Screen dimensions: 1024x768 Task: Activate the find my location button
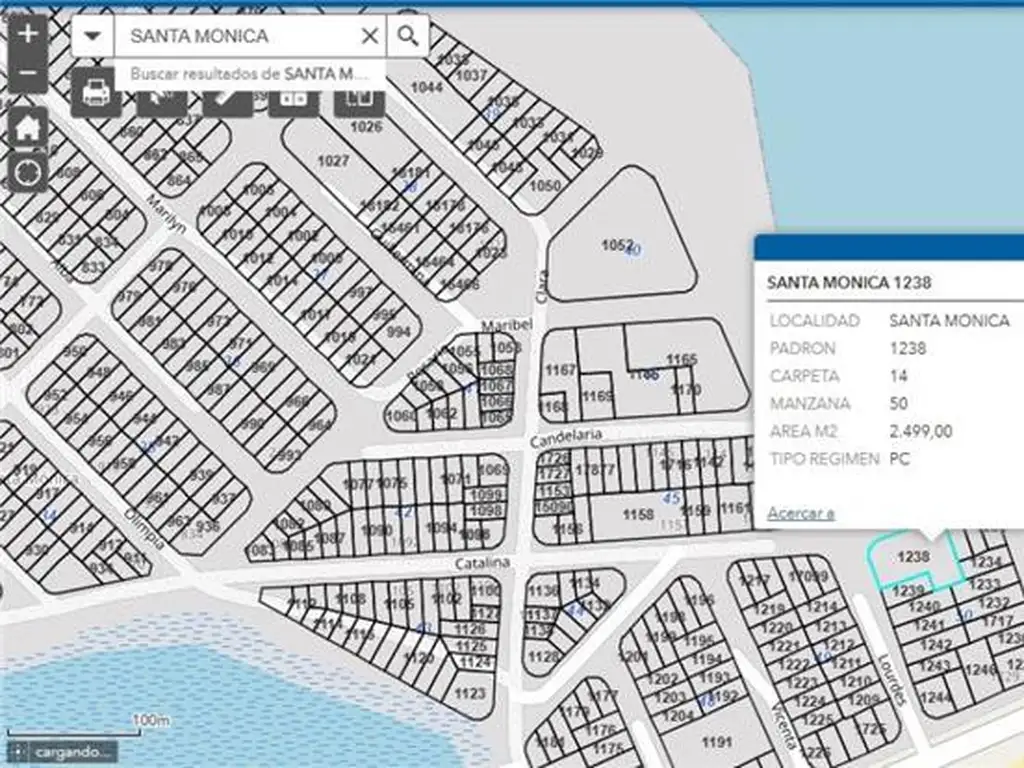(x=28, y=172)
